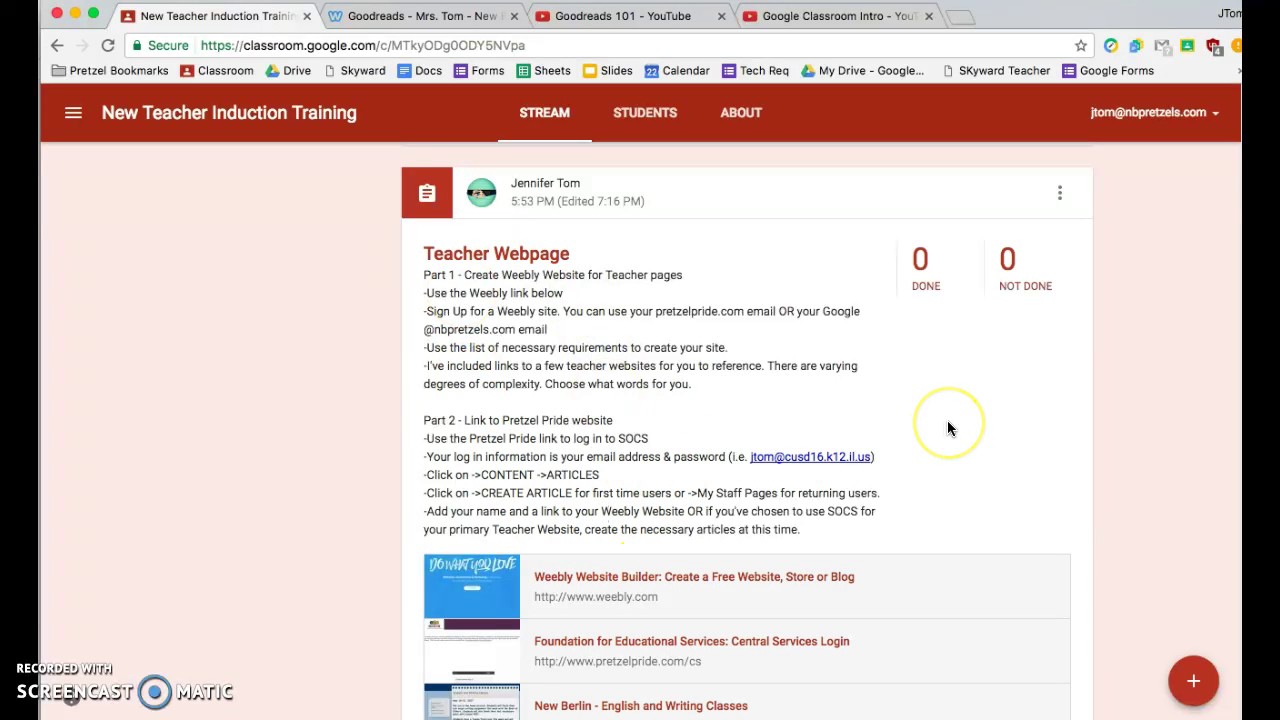Click the blue-yellow compass extension icon
The width and height of the screenshot is (1280, 720).
pos(1111,45)
